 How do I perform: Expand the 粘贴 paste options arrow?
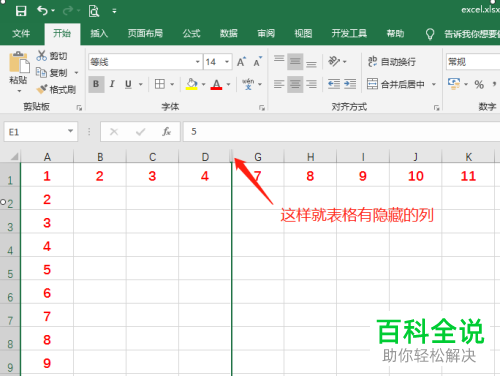tap(19, 91)
